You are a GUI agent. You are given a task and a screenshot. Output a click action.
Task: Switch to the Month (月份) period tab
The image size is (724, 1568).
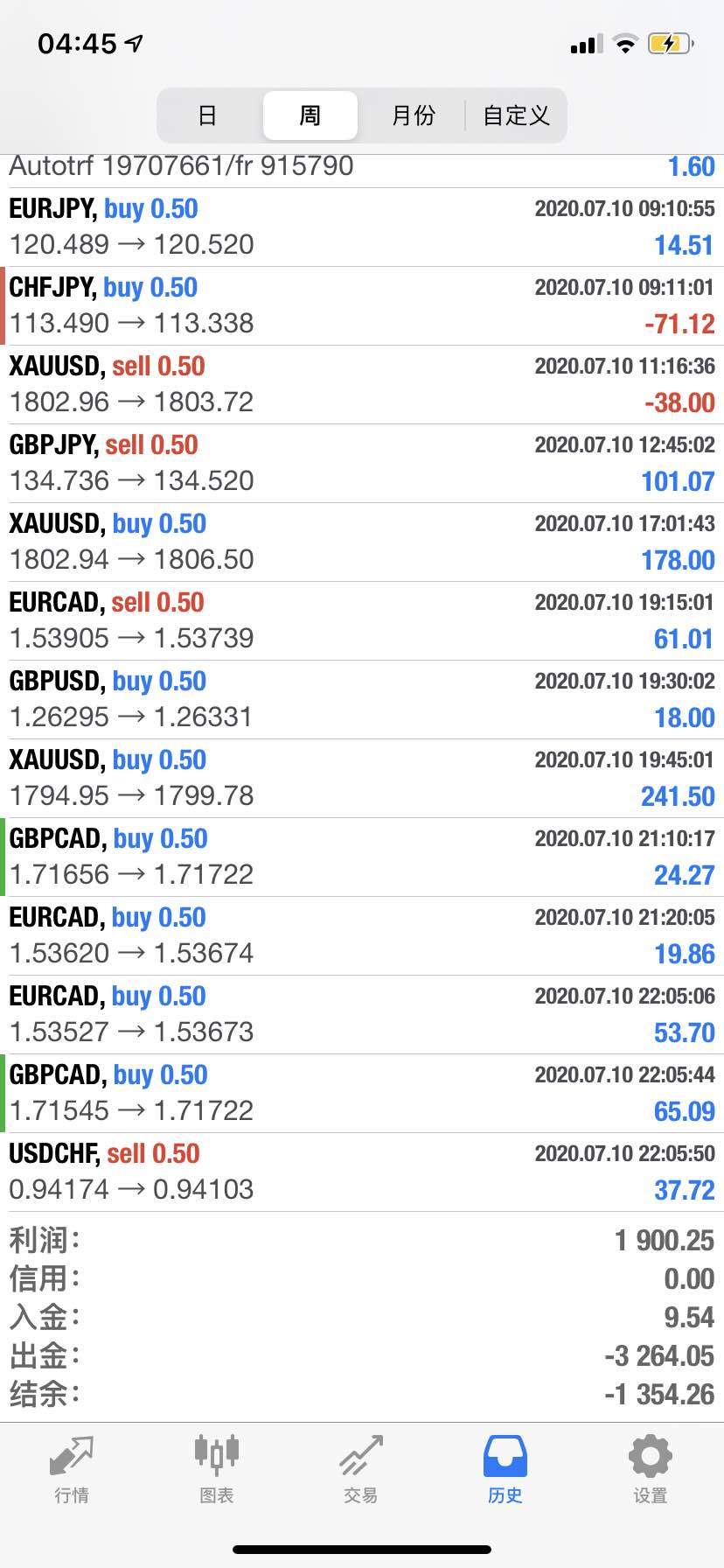[x=413, y=115]
